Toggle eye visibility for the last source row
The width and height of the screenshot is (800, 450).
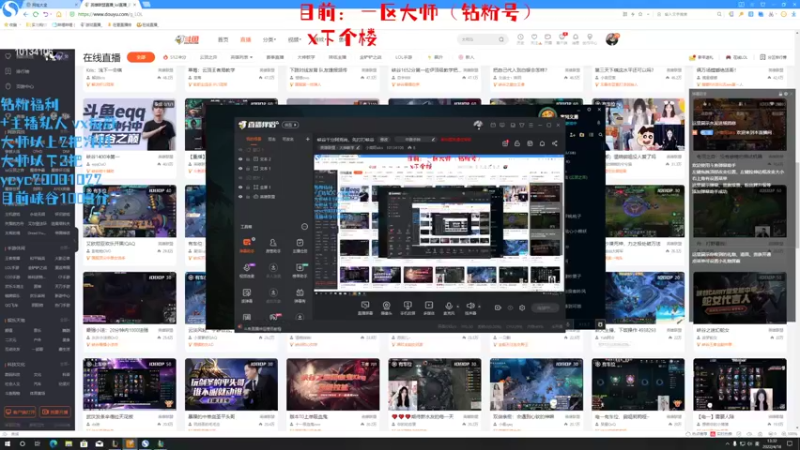point(240,196)
